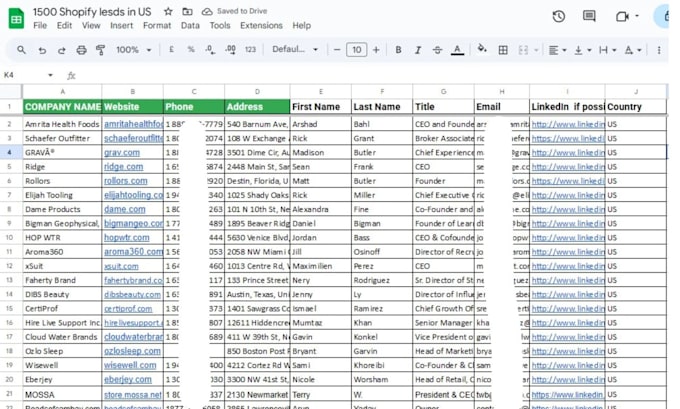The width and height of the screenshot is (680, 409).
Task: Decrease decimal places
Action: (x=210, y=50)
